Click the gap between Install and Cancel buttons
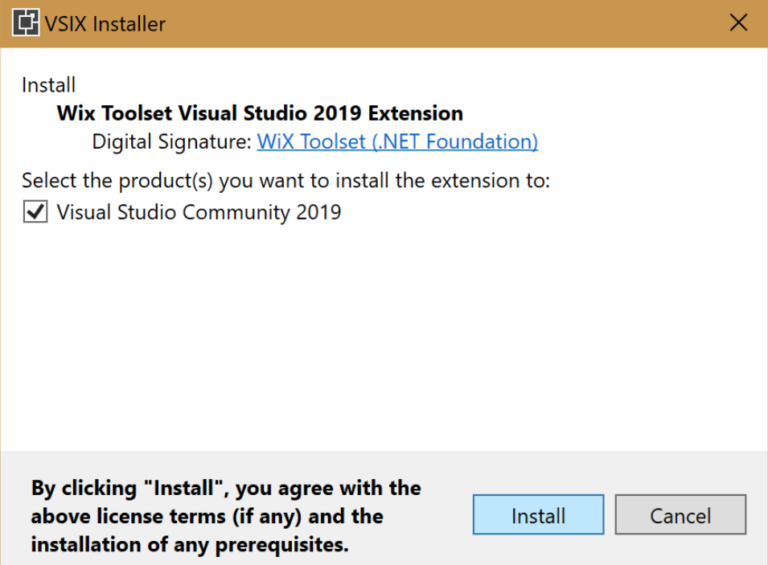 610,516
